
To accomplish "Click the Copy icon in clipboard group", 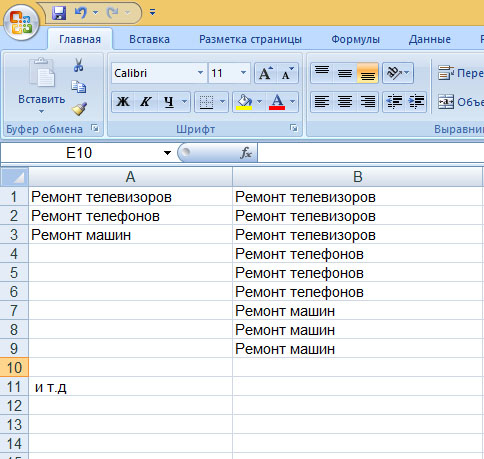I will click(x=79, y=87).
